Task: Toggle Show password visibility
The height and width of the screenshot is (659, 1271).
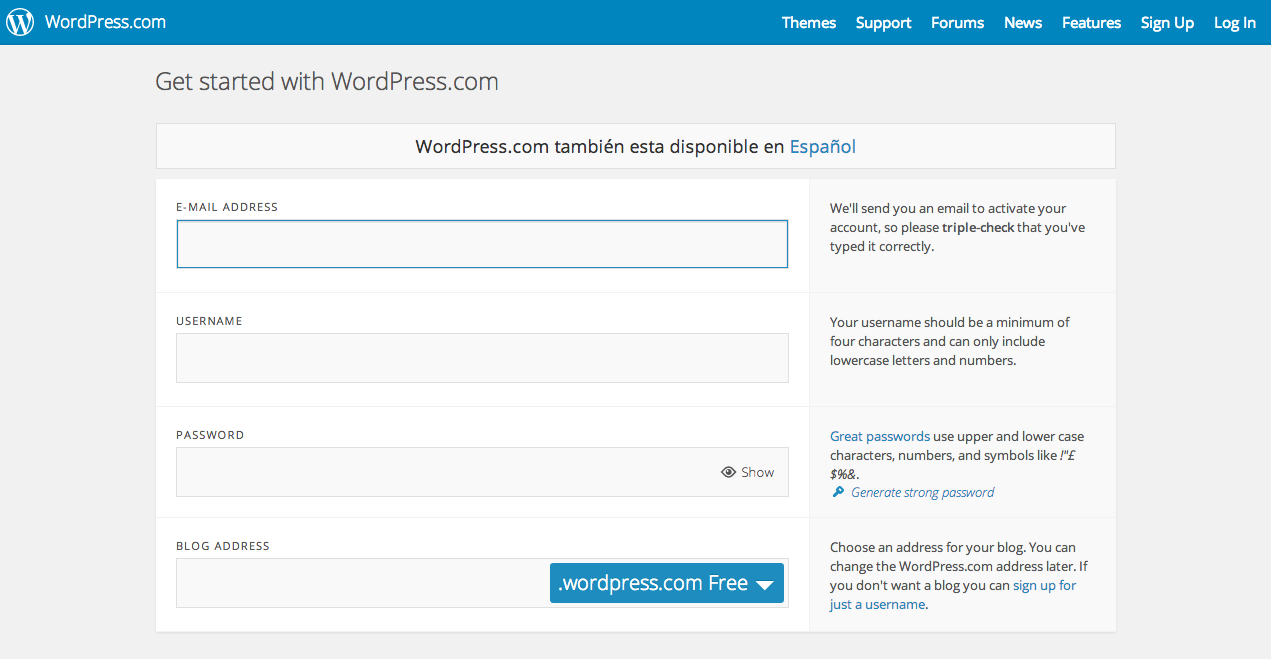Action: click(757, 472)
